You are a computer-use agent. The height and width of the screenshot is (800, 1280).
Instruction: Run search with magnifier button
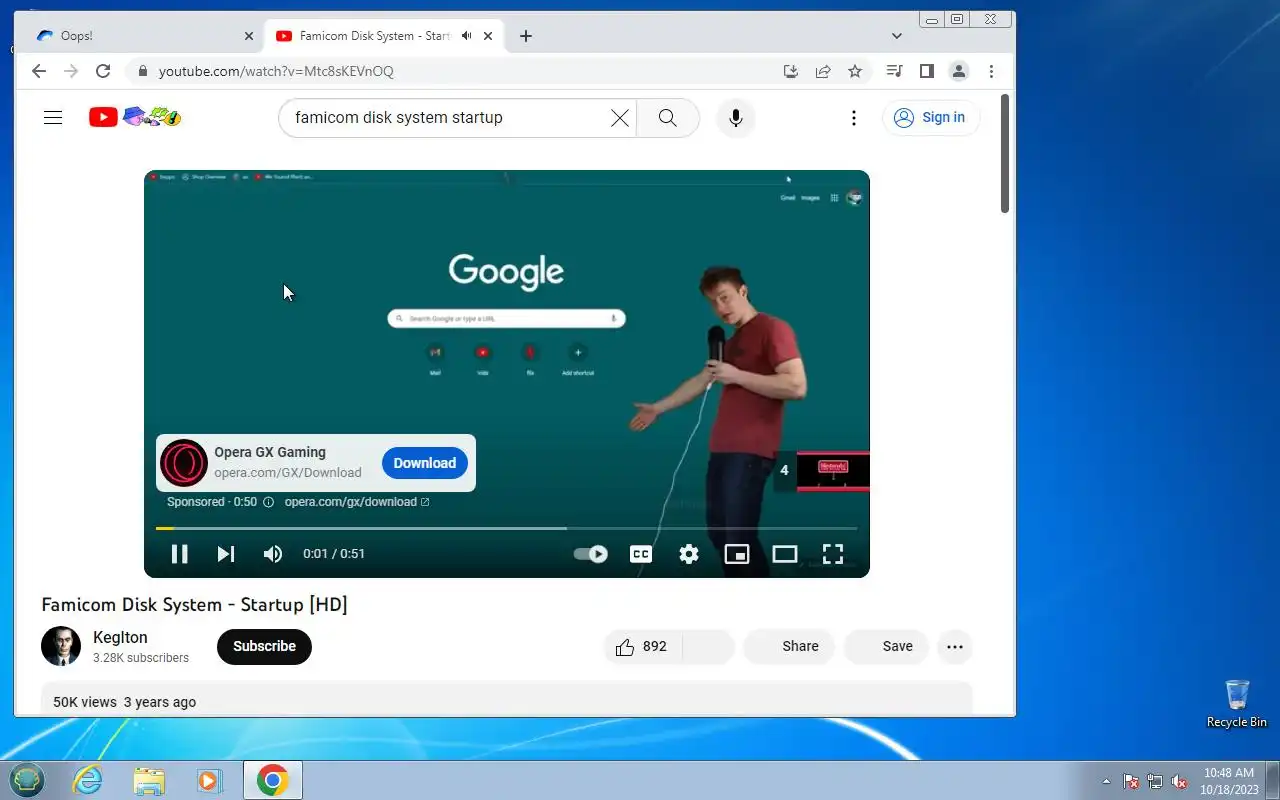tap(668, 118)
